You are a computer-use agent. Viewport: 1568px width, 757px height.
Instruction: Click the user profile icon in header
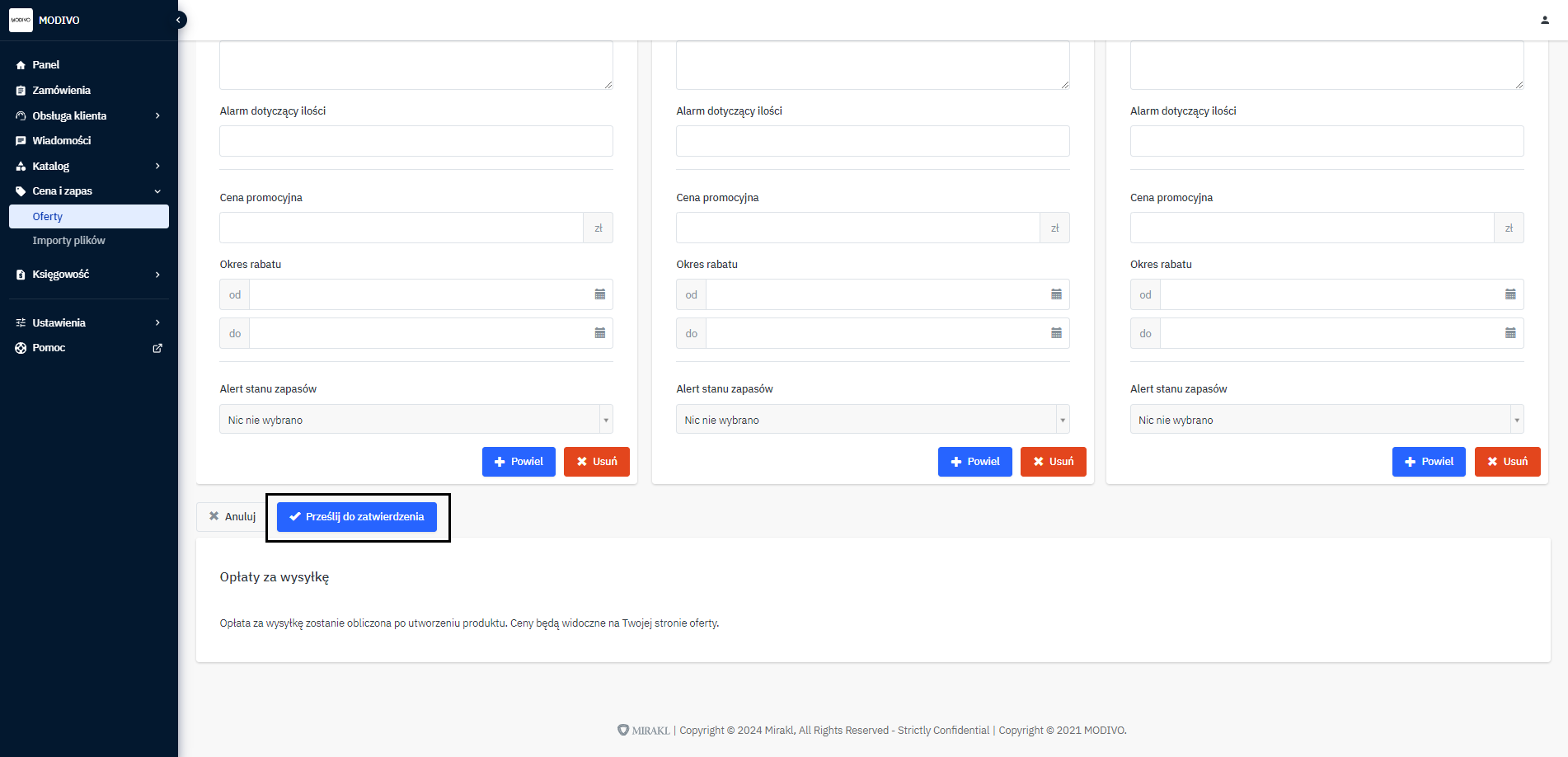coord(1545,20)
